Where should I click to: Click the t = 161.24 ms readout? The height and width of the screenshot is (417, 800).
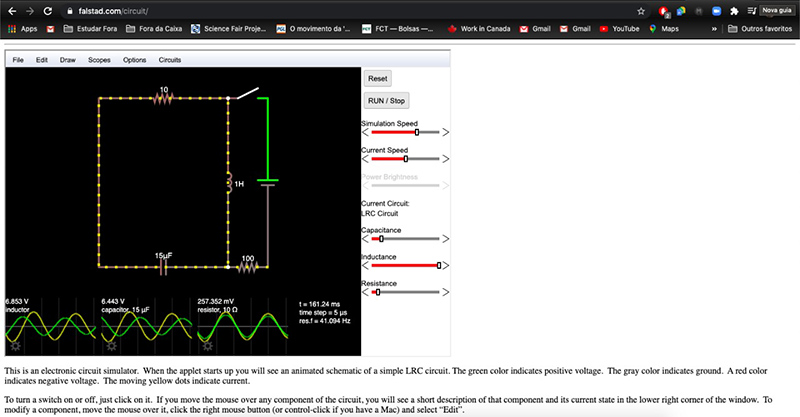319,304
